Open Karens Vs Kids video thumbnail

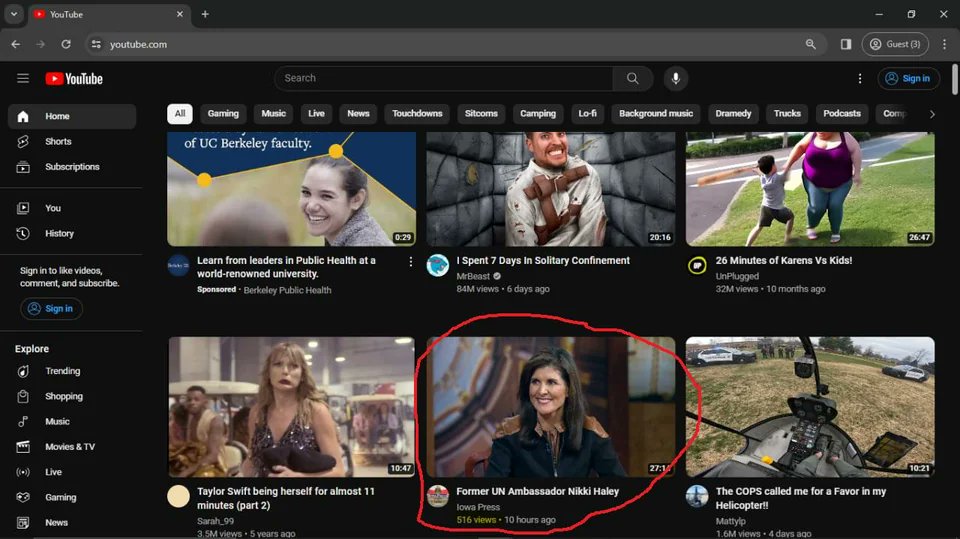click(x=810, y=189)
